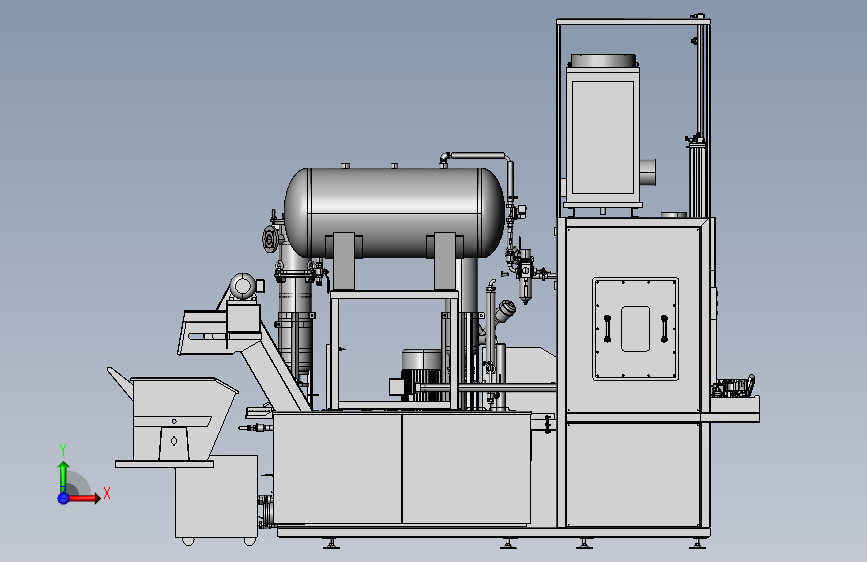Select the top horizontal frame bar
867x562 pixels.
(633, 22)
